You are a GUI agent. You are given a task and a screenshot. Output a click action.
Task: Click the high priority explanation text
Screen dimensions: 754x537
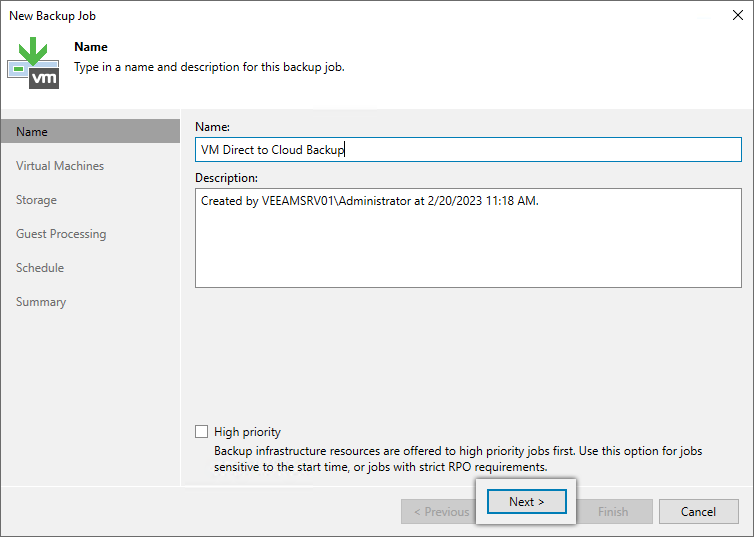458,459
